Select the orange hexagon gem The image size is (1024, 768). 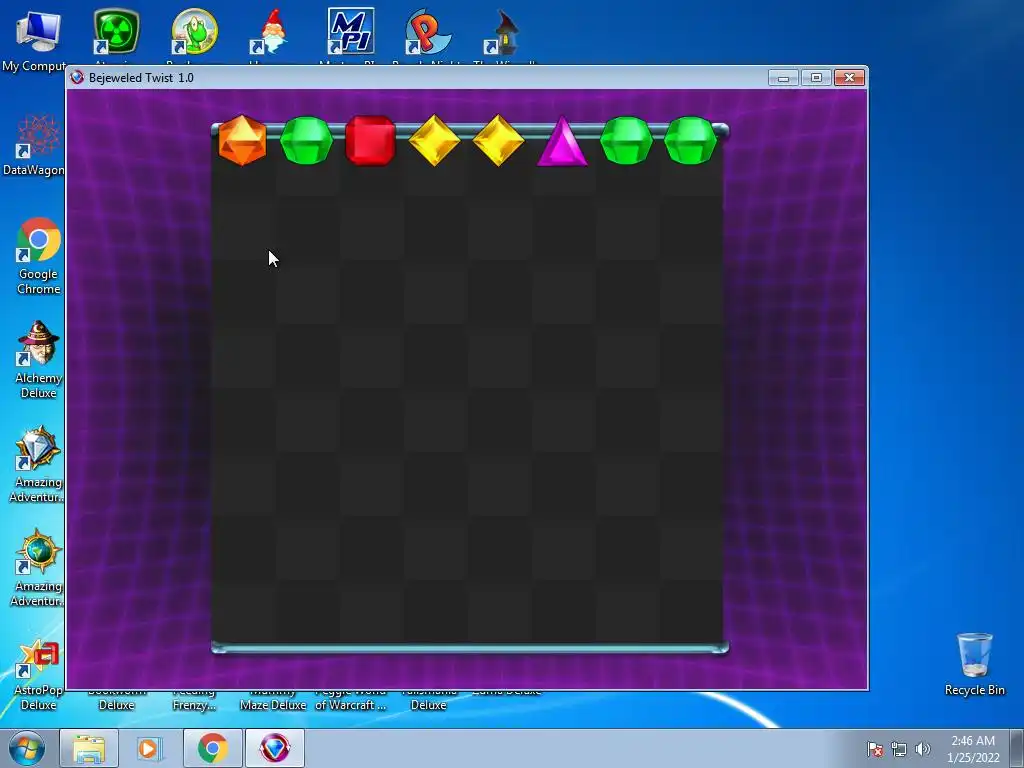242,140
